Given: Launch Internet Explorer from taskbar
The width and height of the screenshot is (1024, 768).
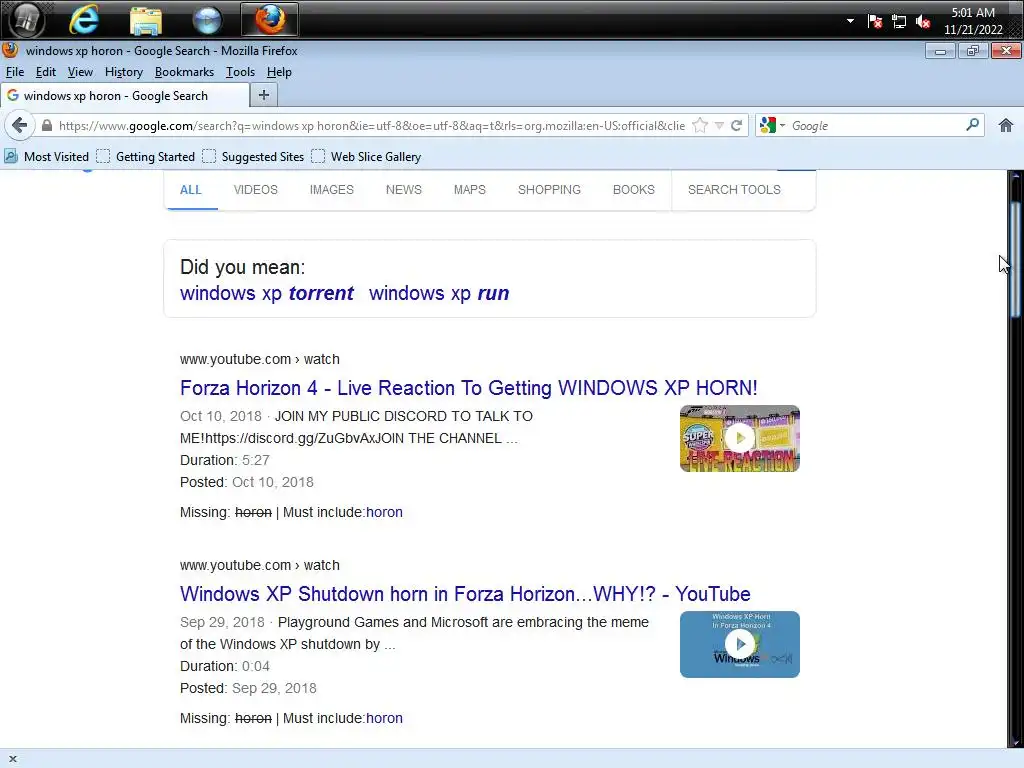Looking at the screenshot, I should point(84,20).
